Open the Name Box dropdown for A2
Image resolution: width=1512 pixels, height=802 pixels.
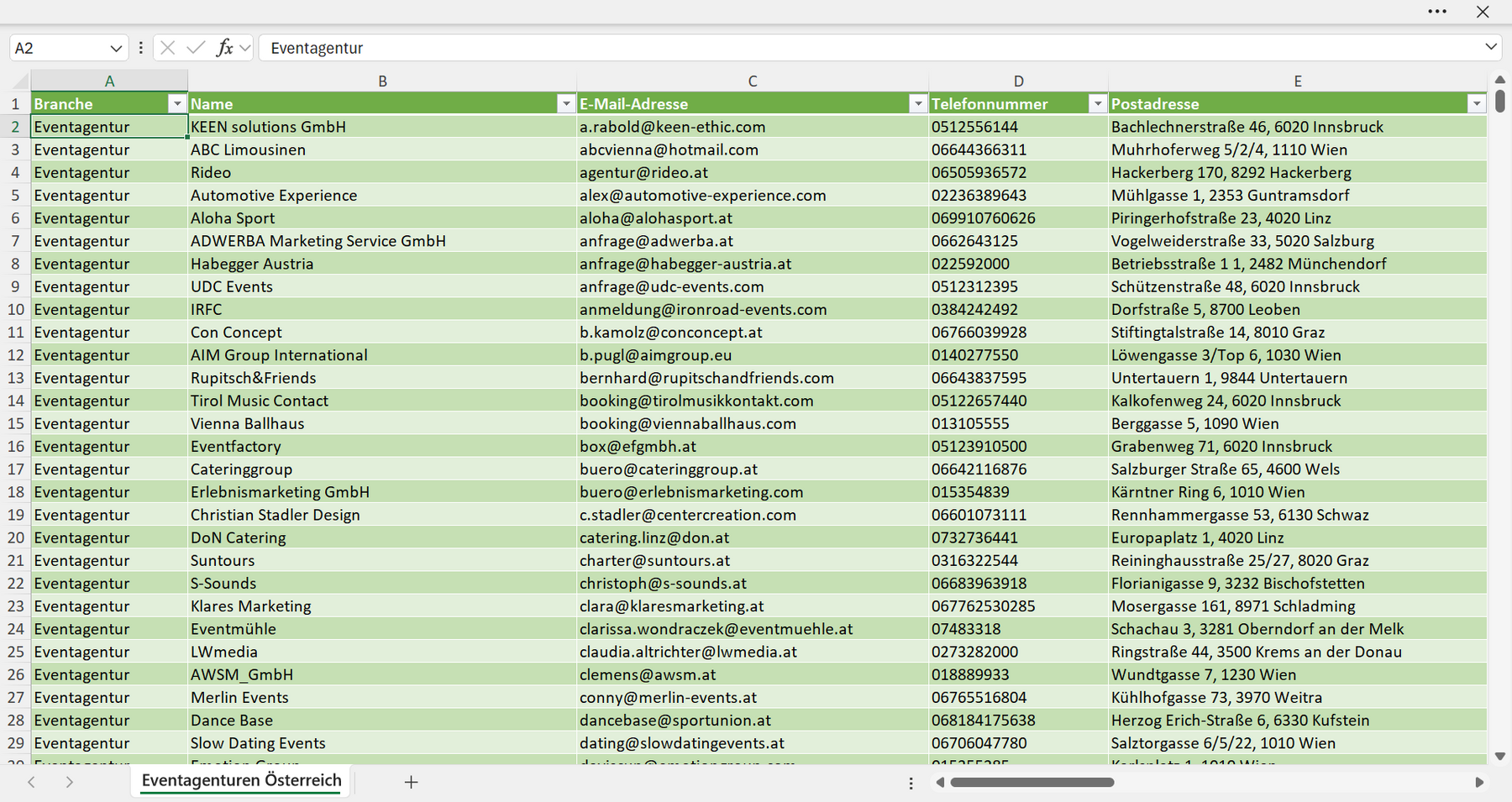(116, 48)
